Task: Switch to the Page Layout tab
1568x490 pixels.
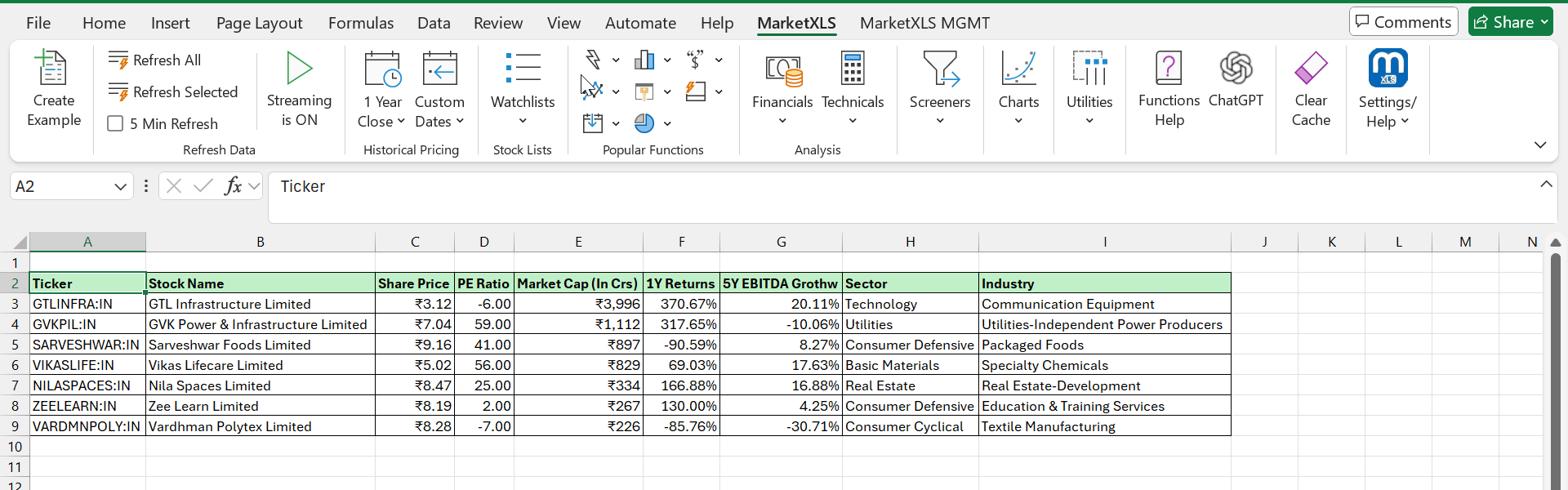Action: 259,23
